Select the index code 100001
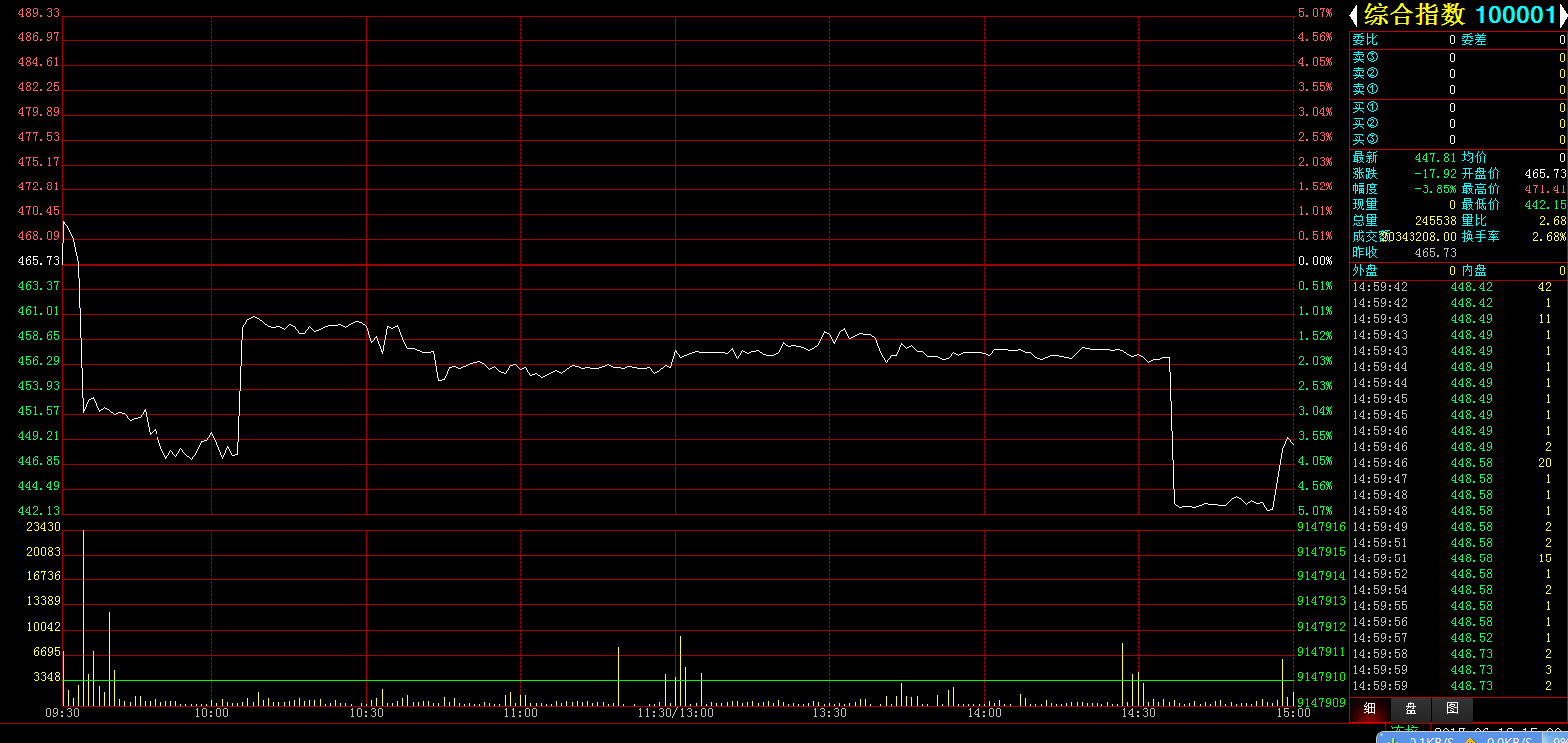The width and height of the screenshot is (1568, 743). click(1515, 15)
